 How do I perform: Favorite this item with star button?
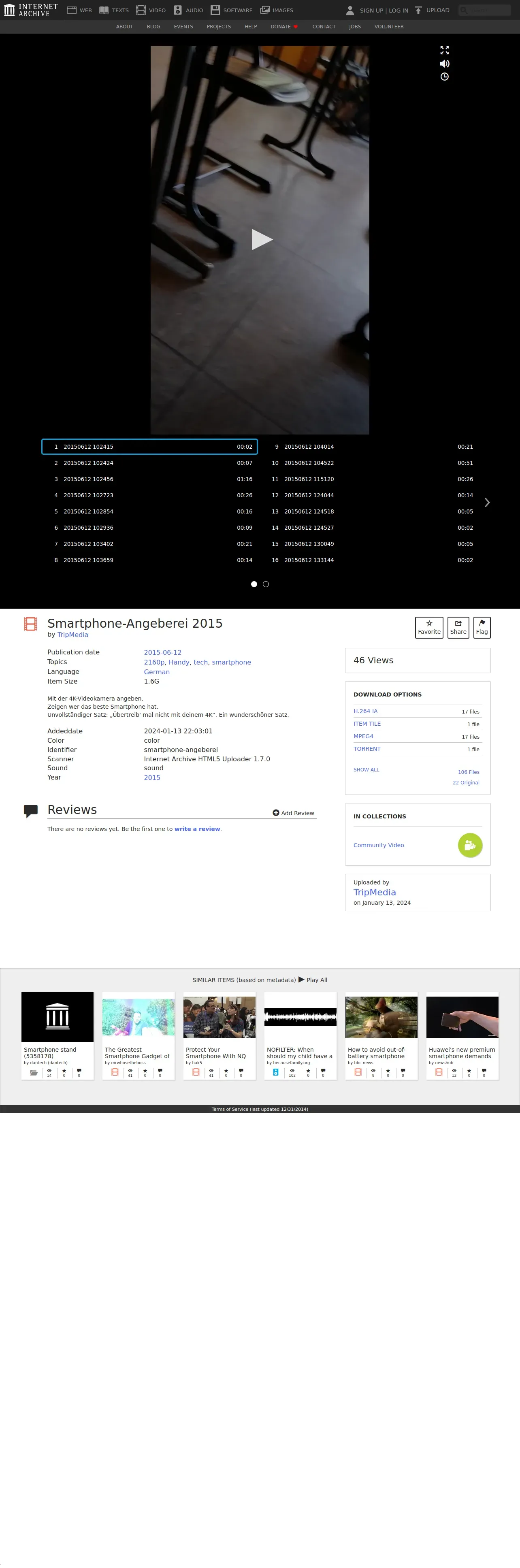[x=429, y=628]
